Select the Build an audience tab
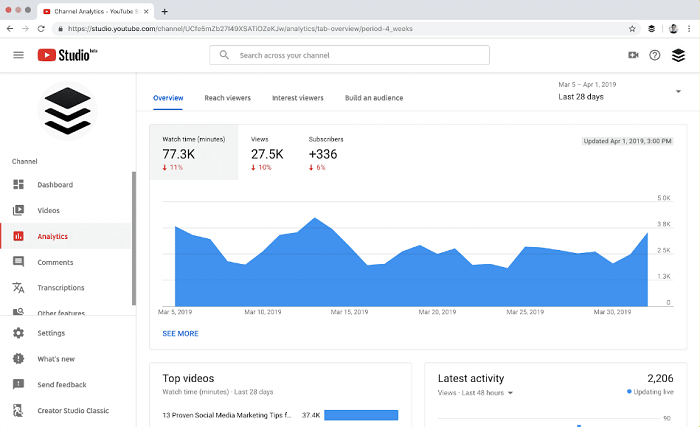 (374, 98)
